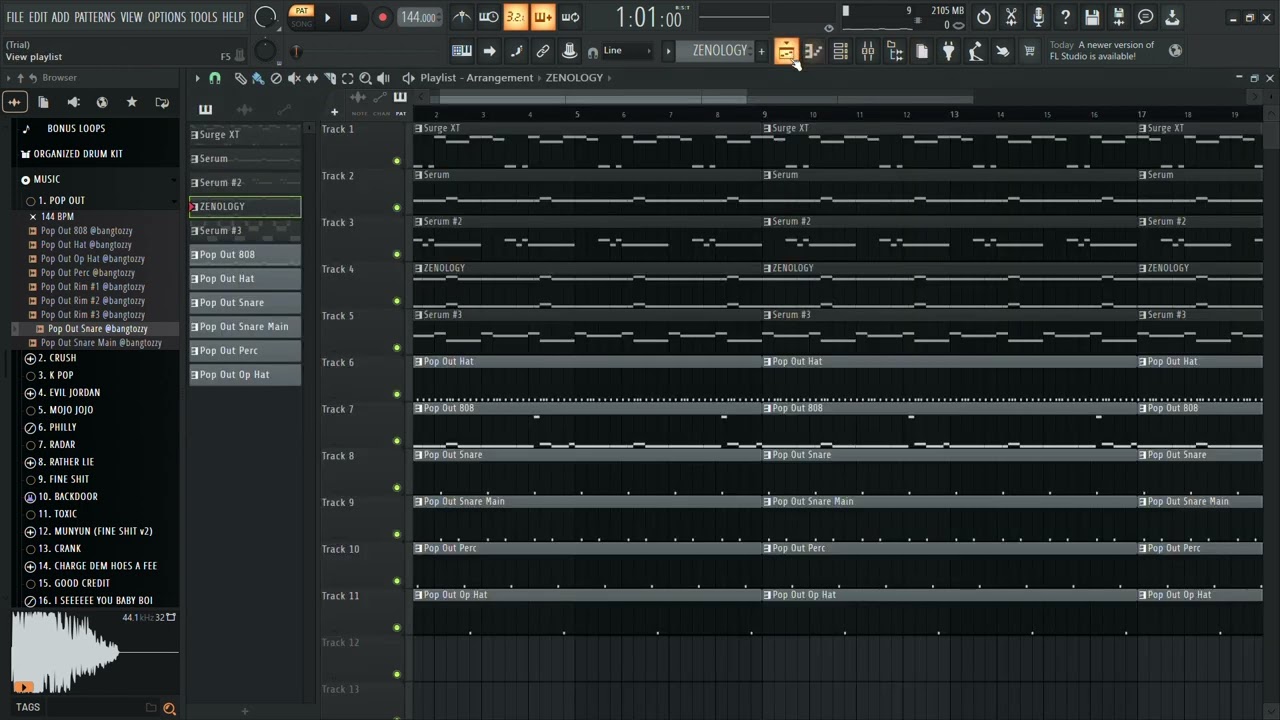Open the content shop cart icon
Image resolution: width=1280 pixels, height=720 pixels.
(1029, 51)
